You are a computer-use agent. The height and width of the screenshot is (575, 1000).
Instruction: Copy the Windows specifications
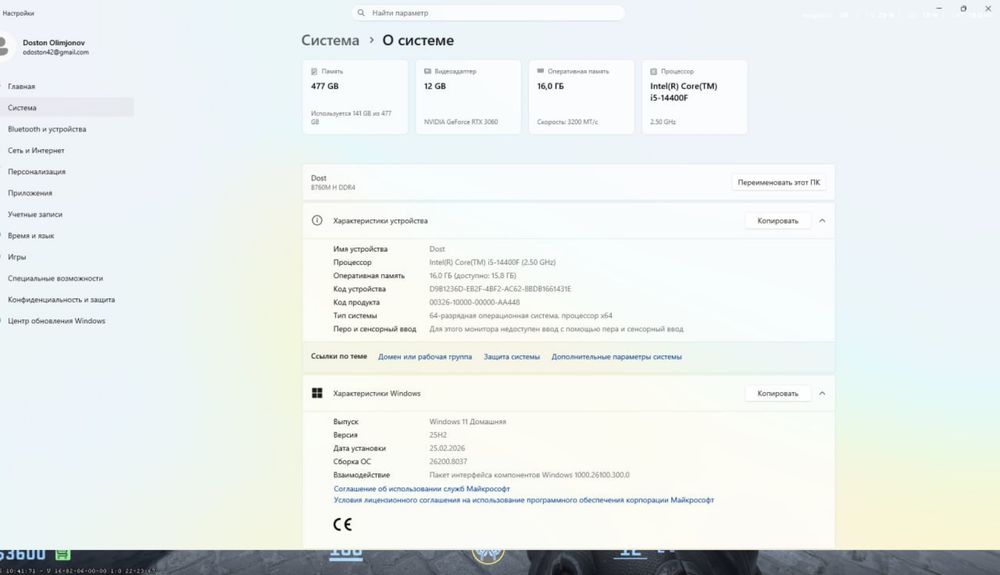(x=777, y=393)
